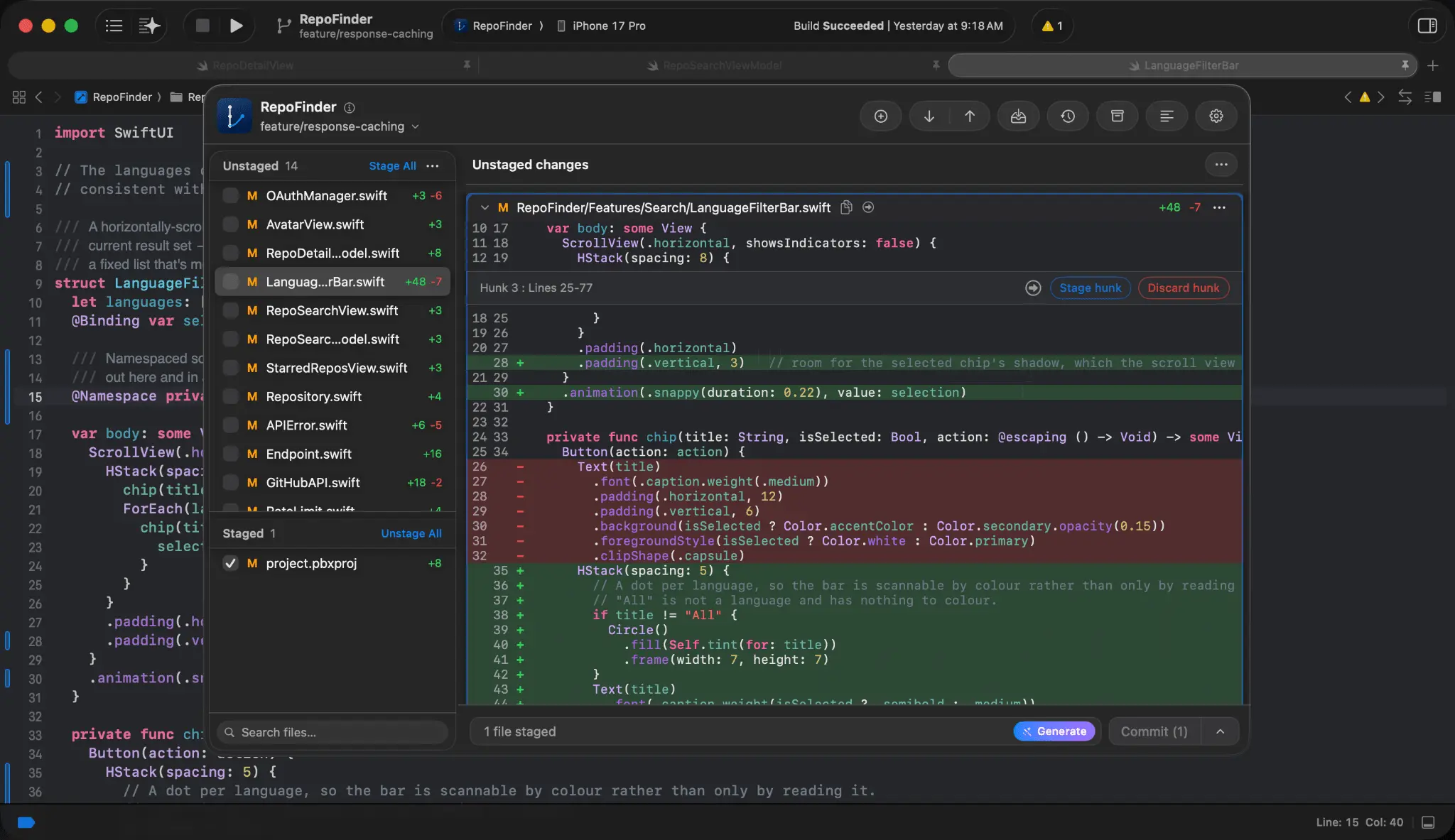Click the circled plus icon in the git panel
Image resolution: width=1455 pixels, height=840 pixels.
pyautogui.click(x=881, y=116)
